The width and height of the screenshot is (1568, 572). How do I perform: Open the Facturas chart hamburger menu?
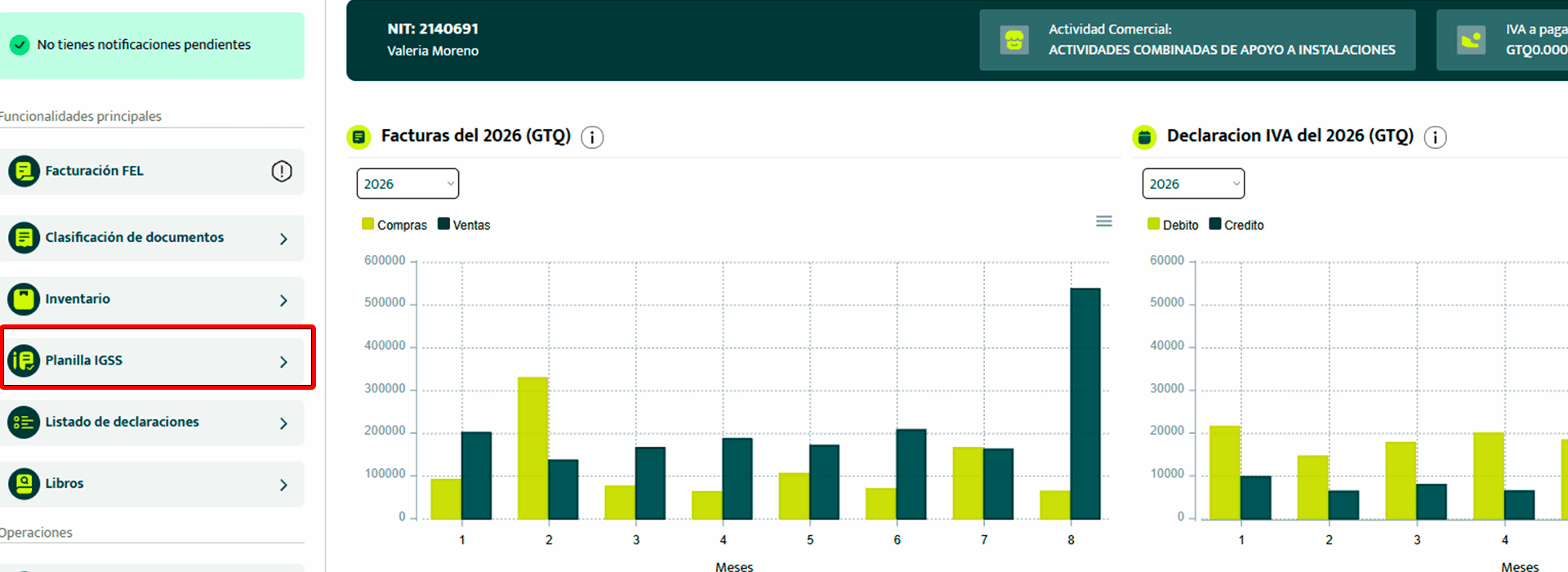[x=1104, y=221]
